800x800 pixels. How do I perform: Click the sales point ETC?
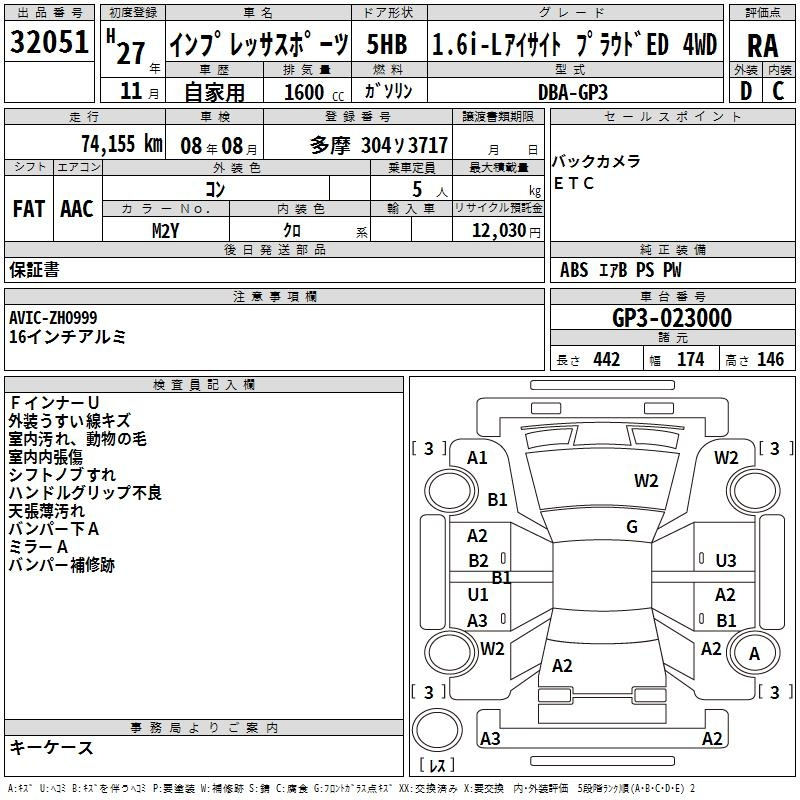574,183
